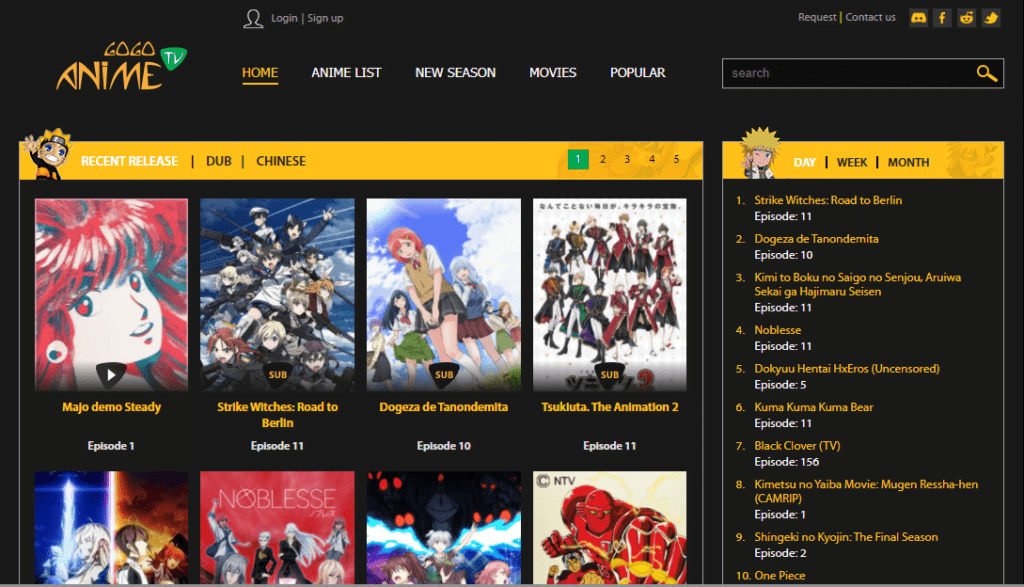Image resolution: width=1024 pixels, height=587 pixels.
Task: Switch to the DUB tab
Action: [x=218, y=161]
